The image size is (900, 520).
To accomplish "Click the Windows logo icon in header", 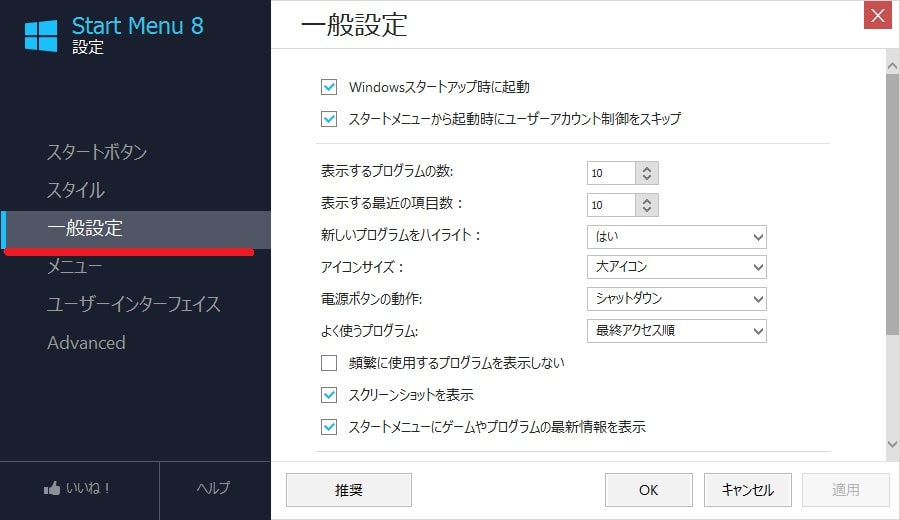I will (41, 36).
